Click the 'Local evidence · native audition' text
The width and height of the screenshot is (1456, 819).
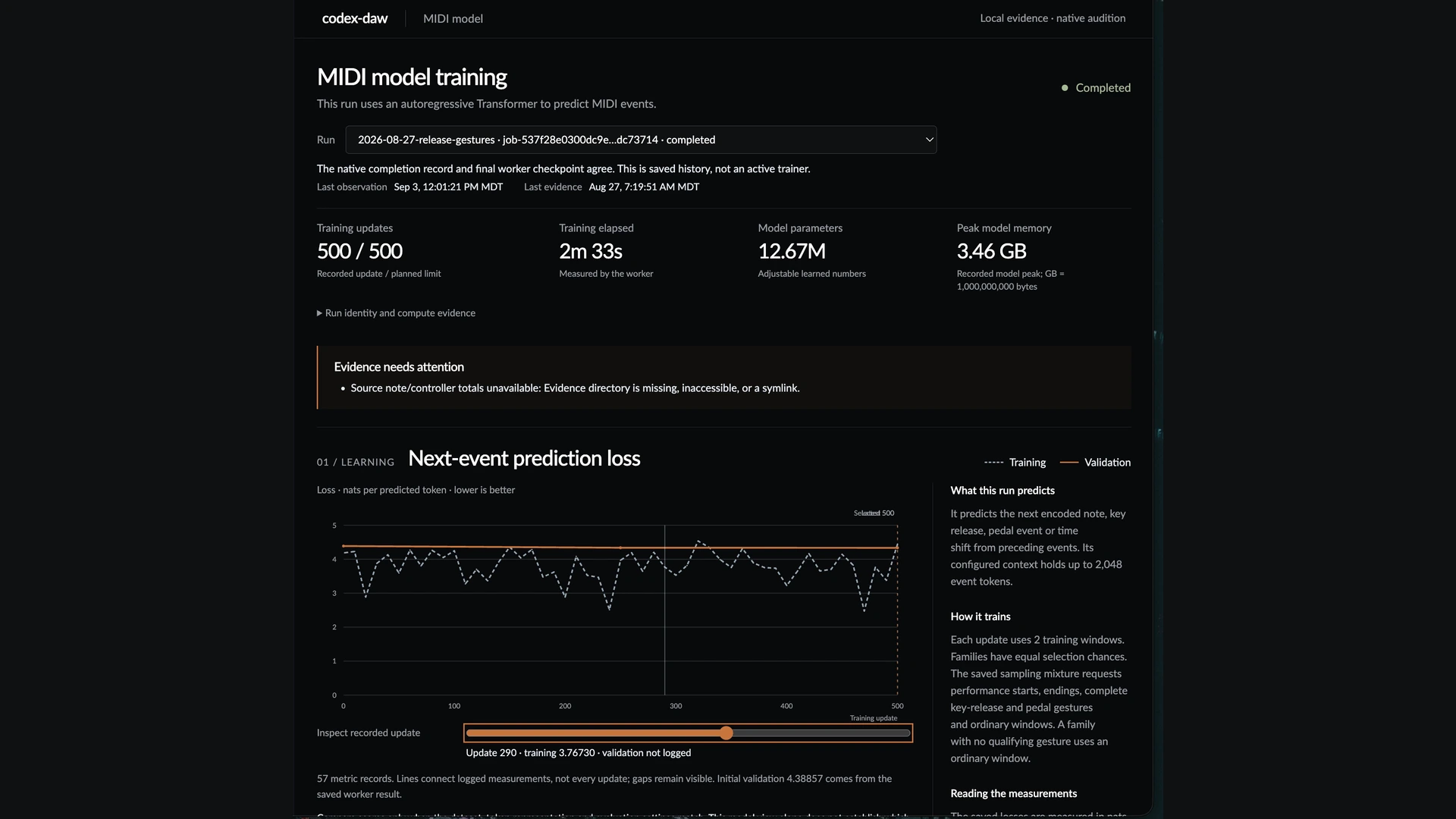[1053, 18]
